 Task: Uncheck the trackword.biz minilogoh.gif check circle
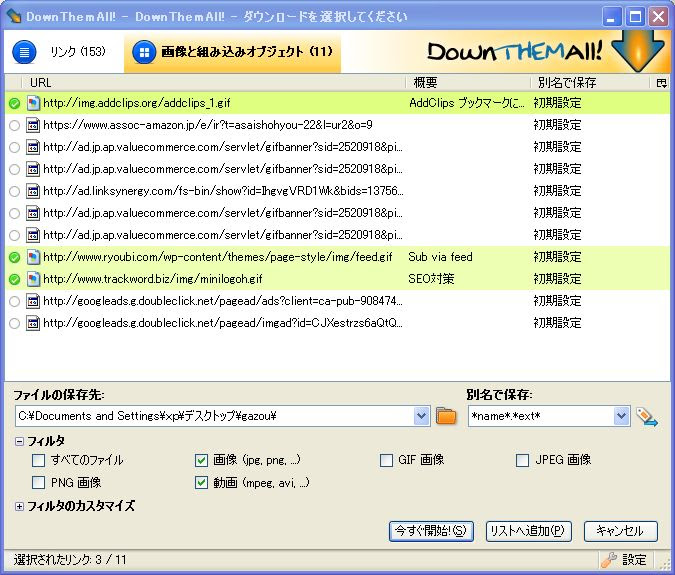click(x=15, y=279)
